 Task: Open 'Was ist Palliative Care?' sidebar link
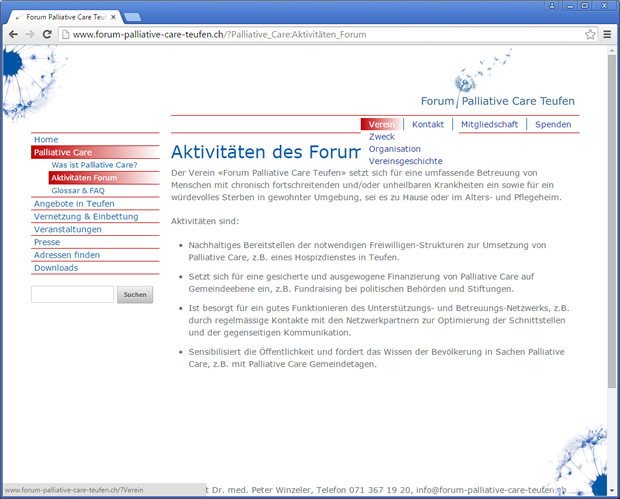pyautogui.click(x=94, y=164)
